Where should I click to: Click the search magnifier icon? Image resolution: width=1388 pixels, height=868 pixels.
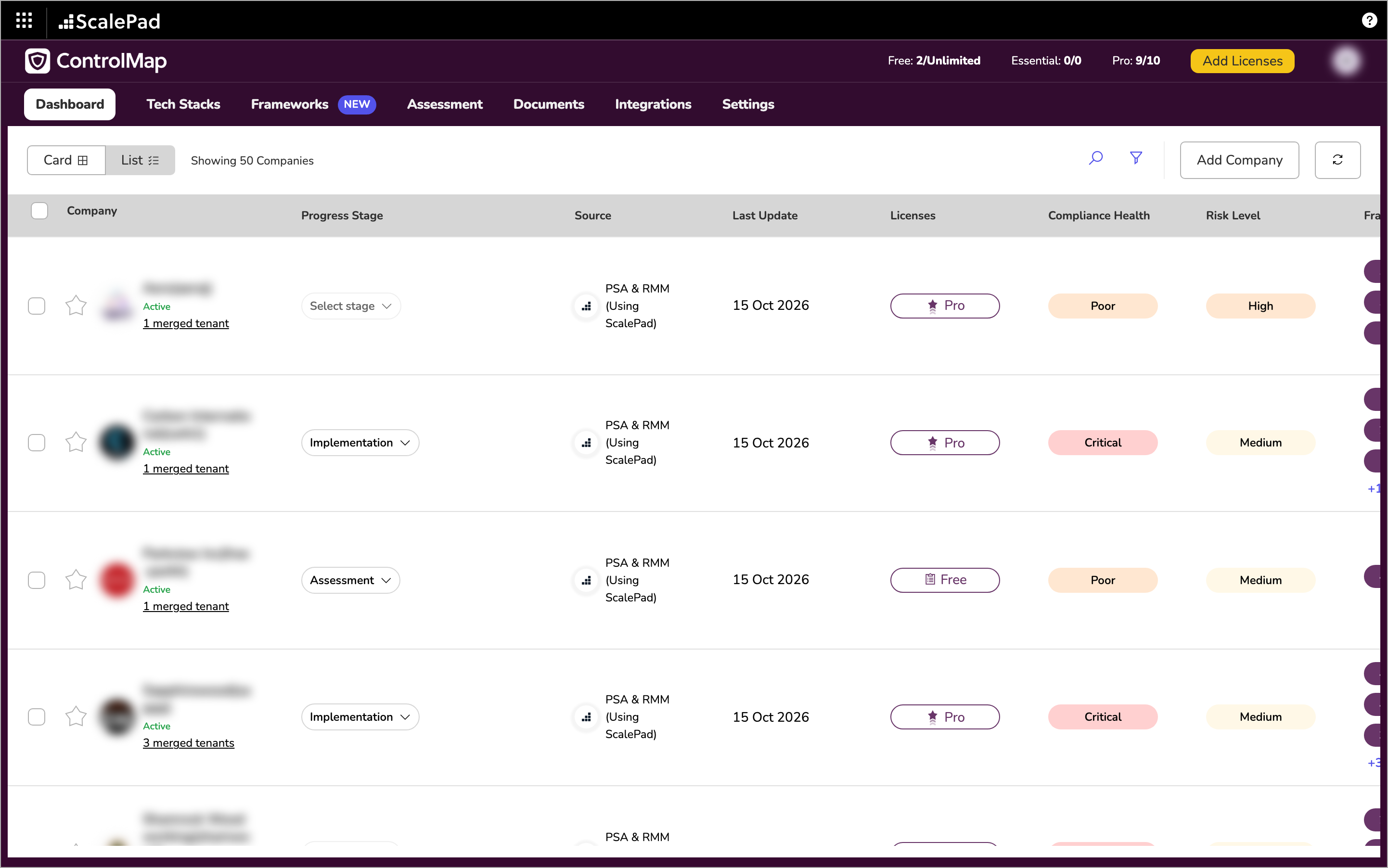[x=1096, y=158]
